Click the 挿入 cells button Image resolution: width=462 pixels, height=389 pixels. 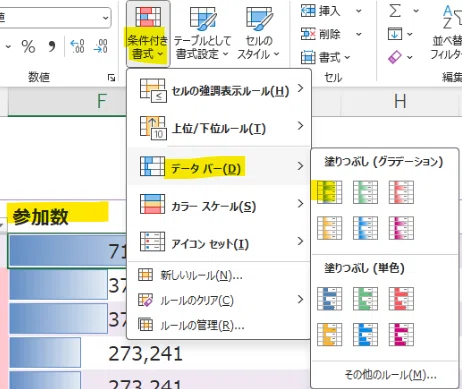click(x=321, y=11)
